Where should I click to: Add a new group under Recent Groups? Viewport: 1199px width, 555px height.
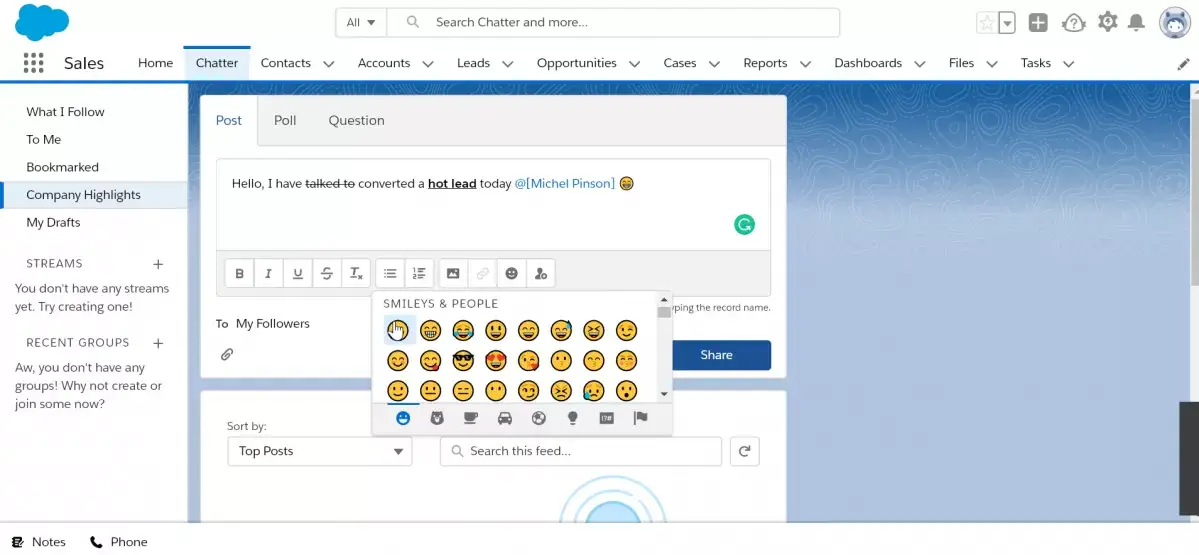coord(158,343)
